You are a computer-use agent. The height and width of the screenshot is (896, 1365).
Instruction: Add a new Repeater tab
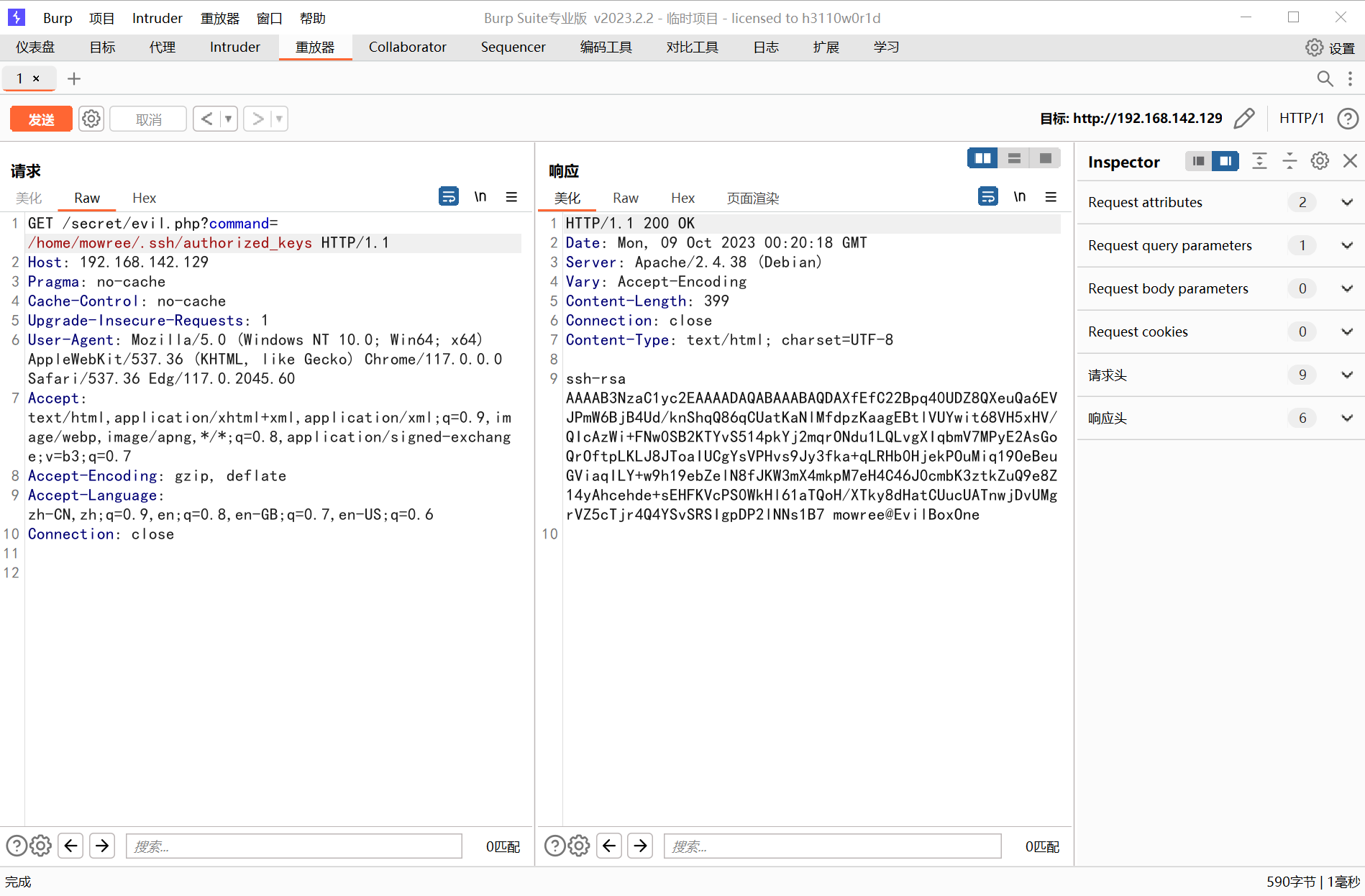pos(73,78)
